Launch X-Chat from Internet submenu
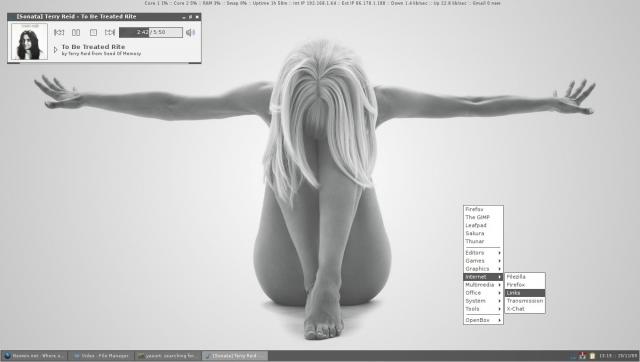640x362 pixels. pyautogui.click(x=525, y=309)
